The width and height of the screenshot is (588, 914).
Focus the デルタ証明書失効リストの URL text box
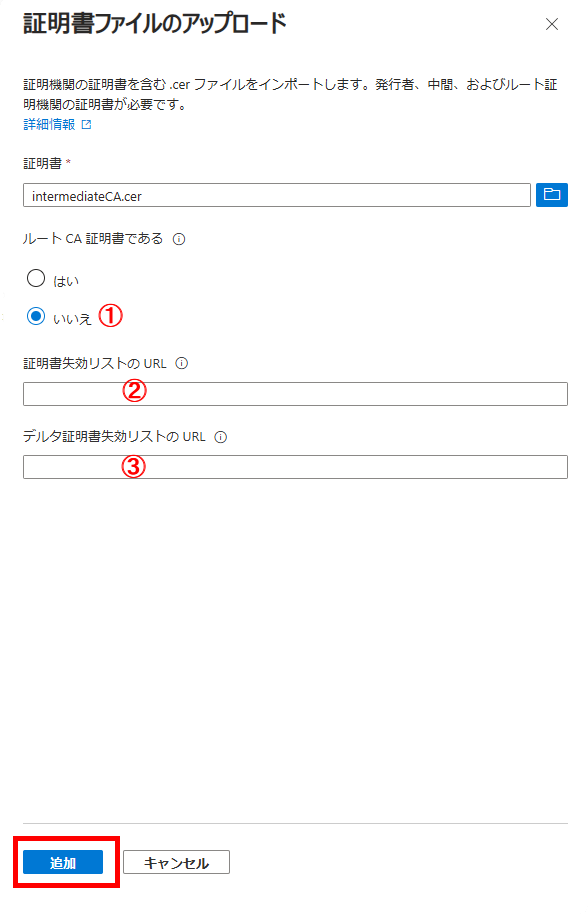click(x=295, y=467)
